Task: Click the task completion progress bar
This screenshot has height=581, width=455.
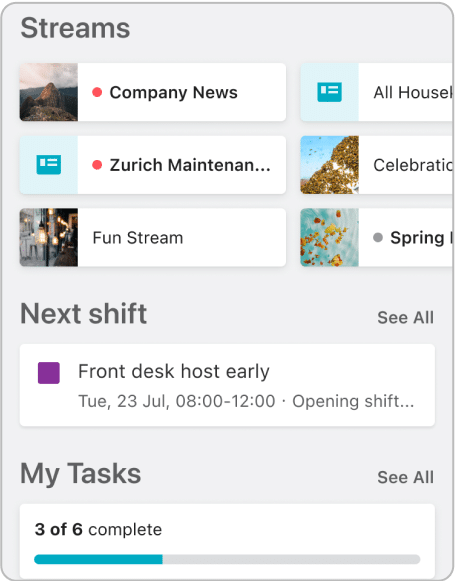Action: coord(227,559)
